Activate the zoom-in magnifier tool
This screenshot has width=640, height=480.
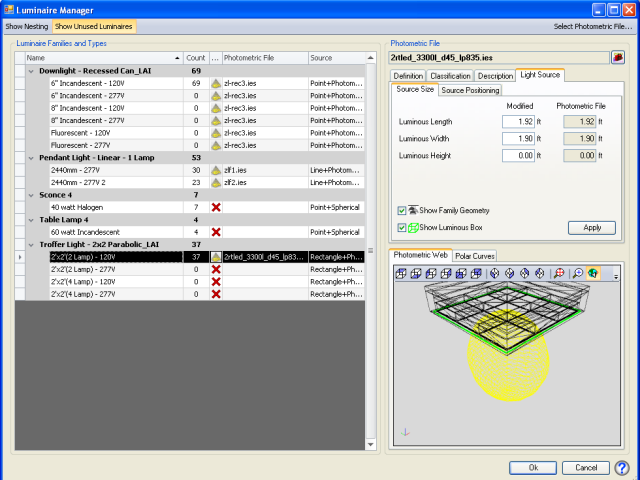click(578, 273)
